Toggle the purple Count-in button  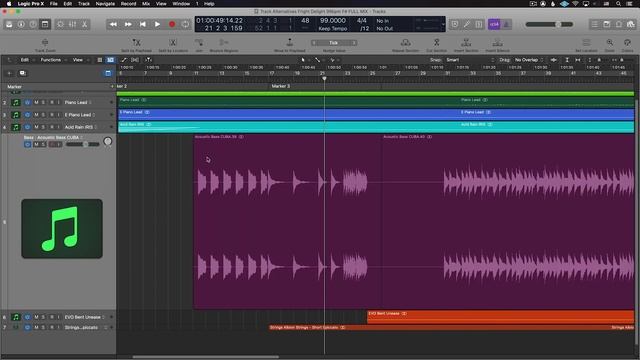(494, 24)
